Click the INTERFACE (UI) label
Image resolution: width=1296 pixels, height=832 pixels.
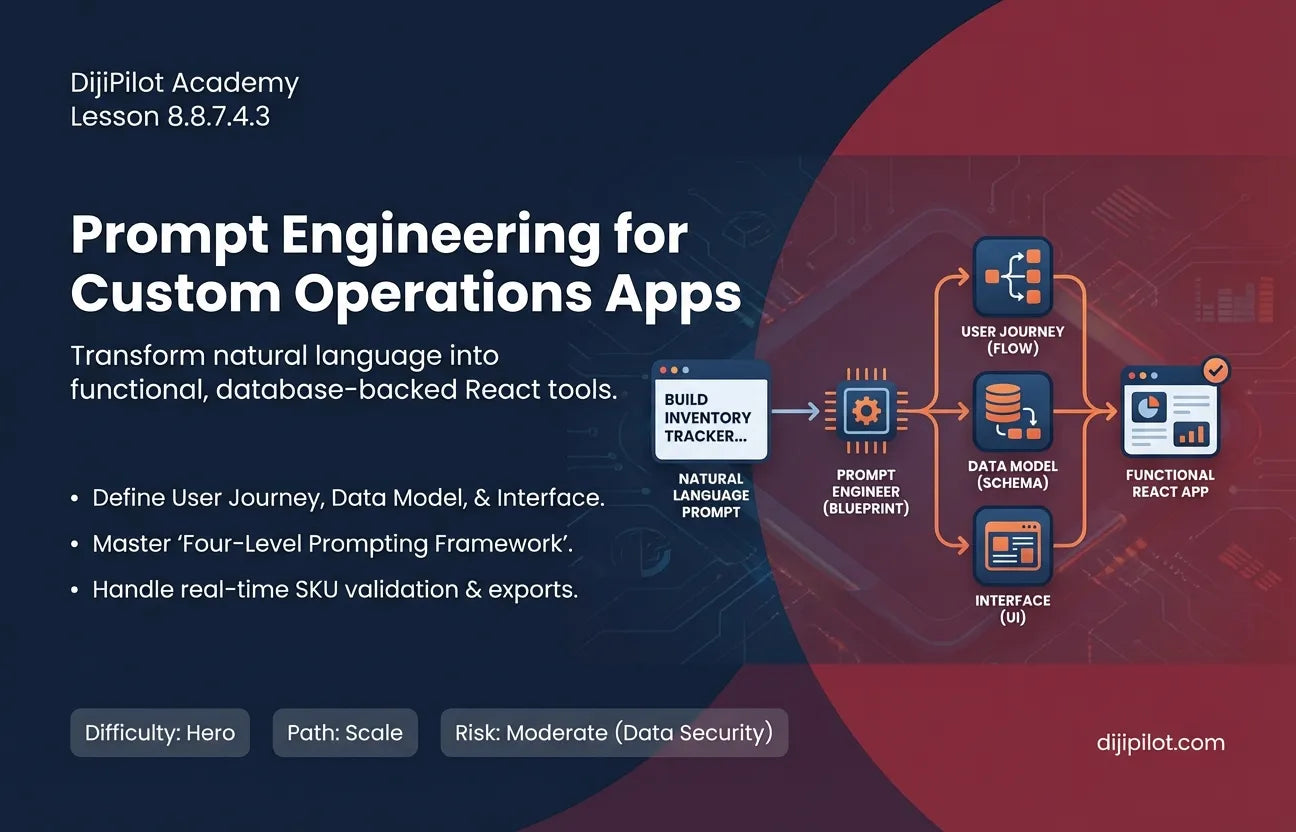pyautogui.click(x=1012, y=609)
